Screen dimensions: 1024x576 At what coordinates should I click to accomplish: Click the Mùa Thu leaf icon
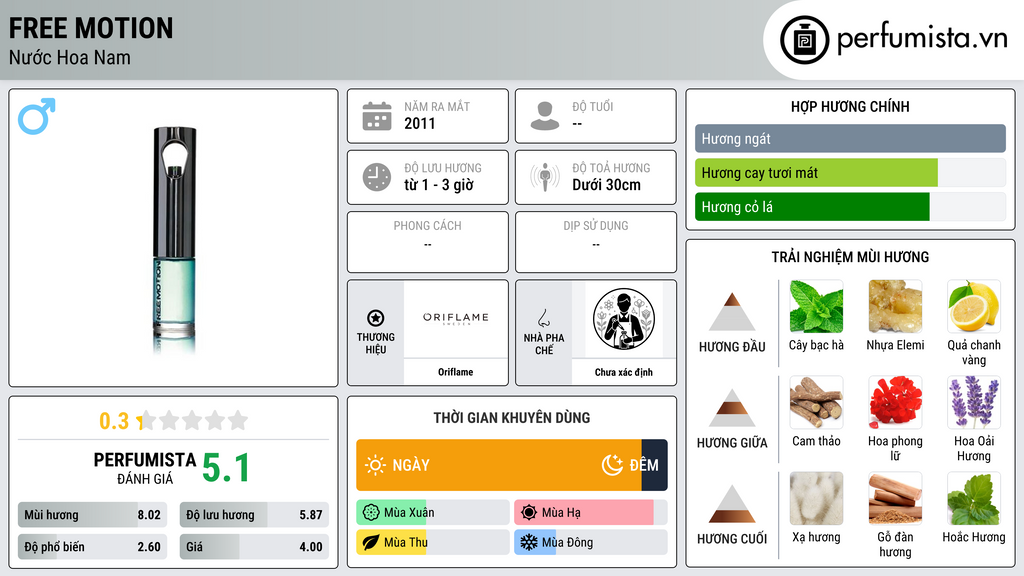(x=371, y=542)
